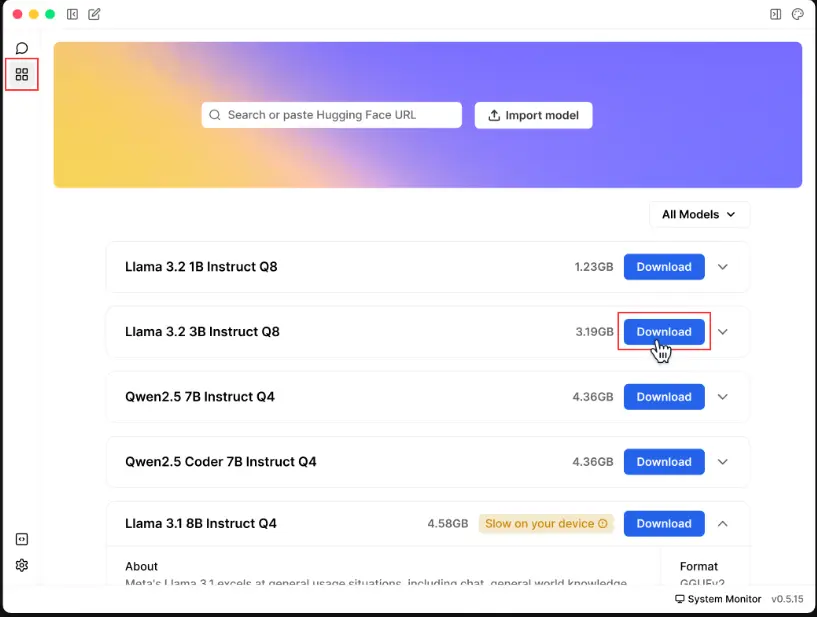Download Qwen2.5 Coder 7B Instruct Q4
Image resolution: width=817 pixels, height=617 pixels.
pos(664,462)
